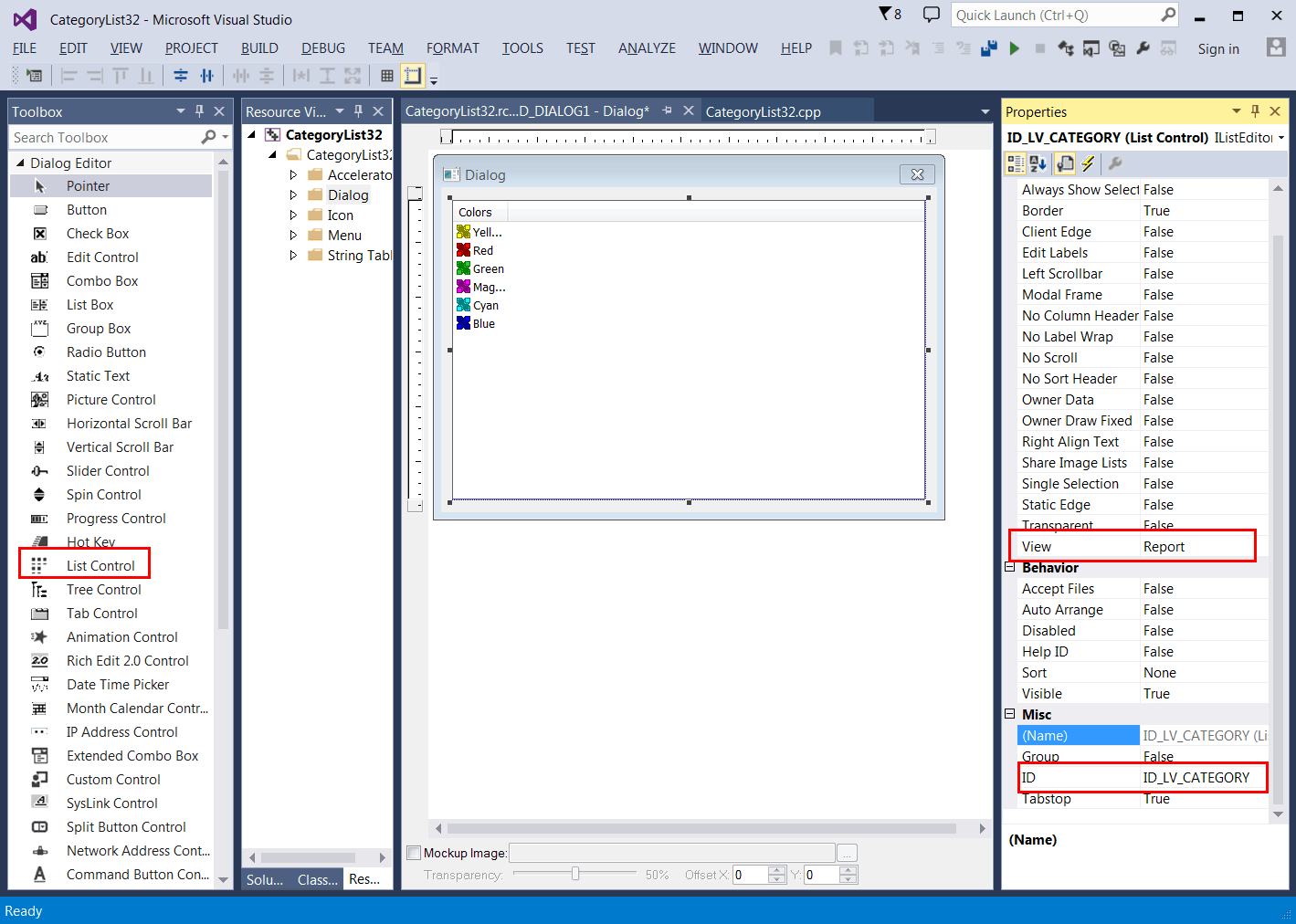The width and height of the screenshot is (1296, 924).
Task: Select the View property row showing Report
Action: (x=1143, y=547)
